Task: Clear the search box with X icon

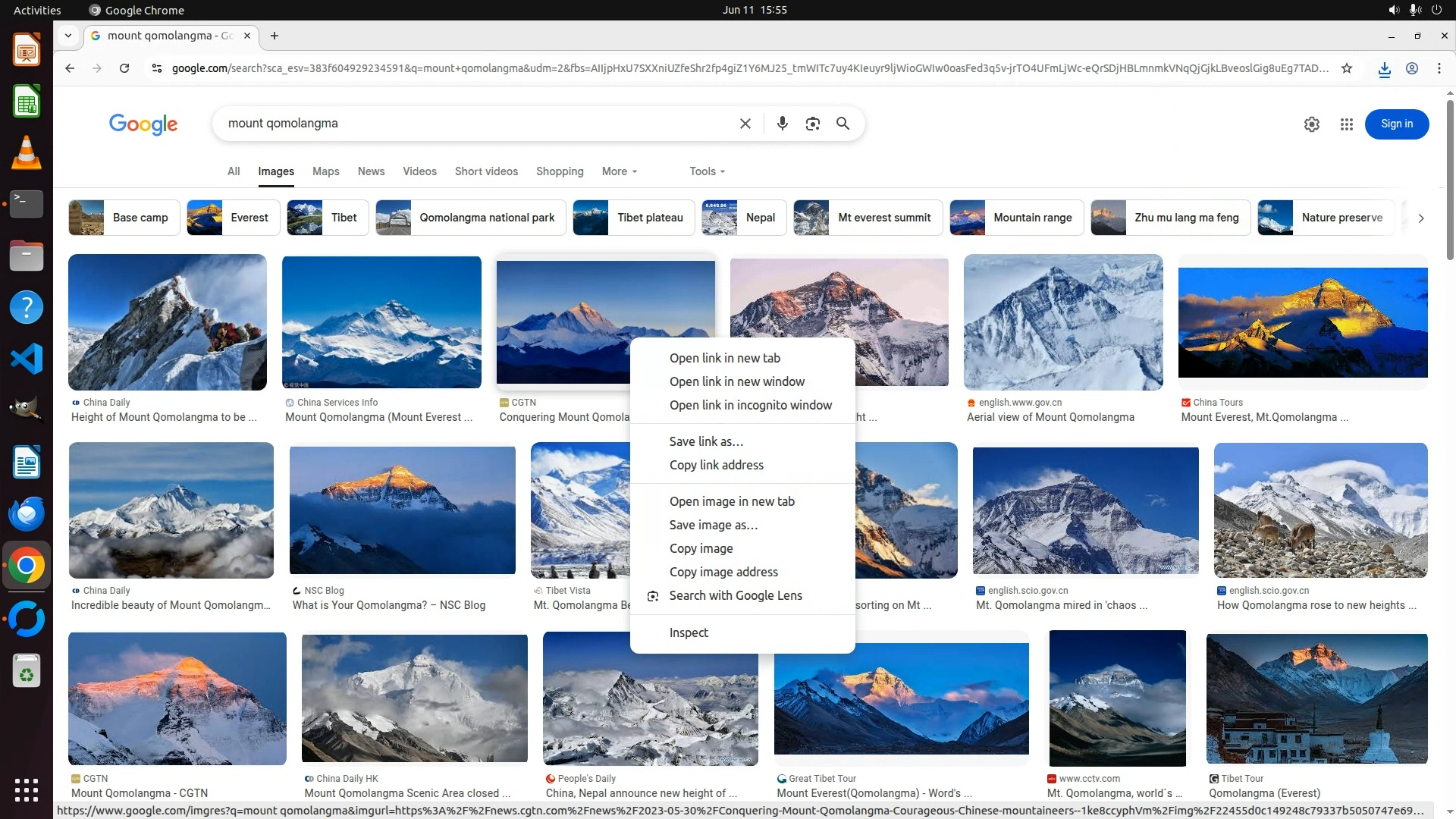Action: (745, 124)
